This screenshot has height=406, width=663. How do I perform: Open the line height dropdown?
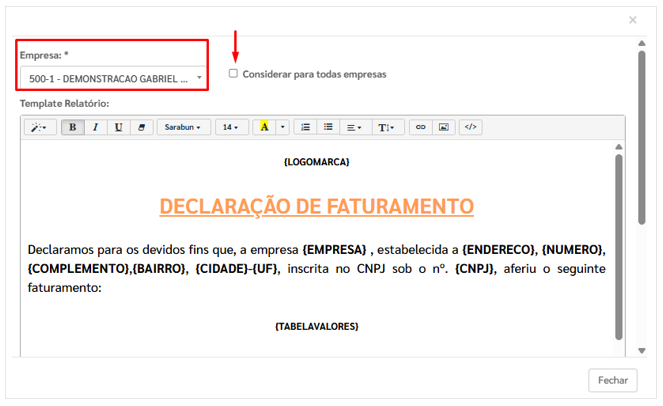[x=386, y=128]
